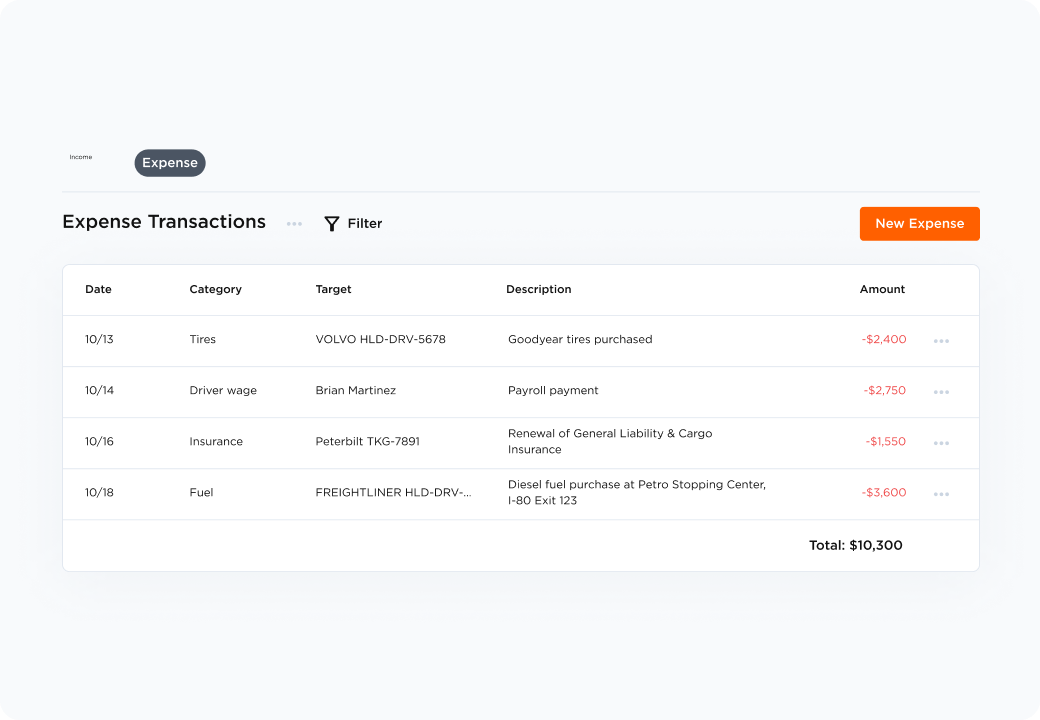Image resolution: width=1040 pixels, height=720 pixels.
Task: Expand the truncated FREIGHTLINER HLD-DRV target
Action: pos(393,492)
